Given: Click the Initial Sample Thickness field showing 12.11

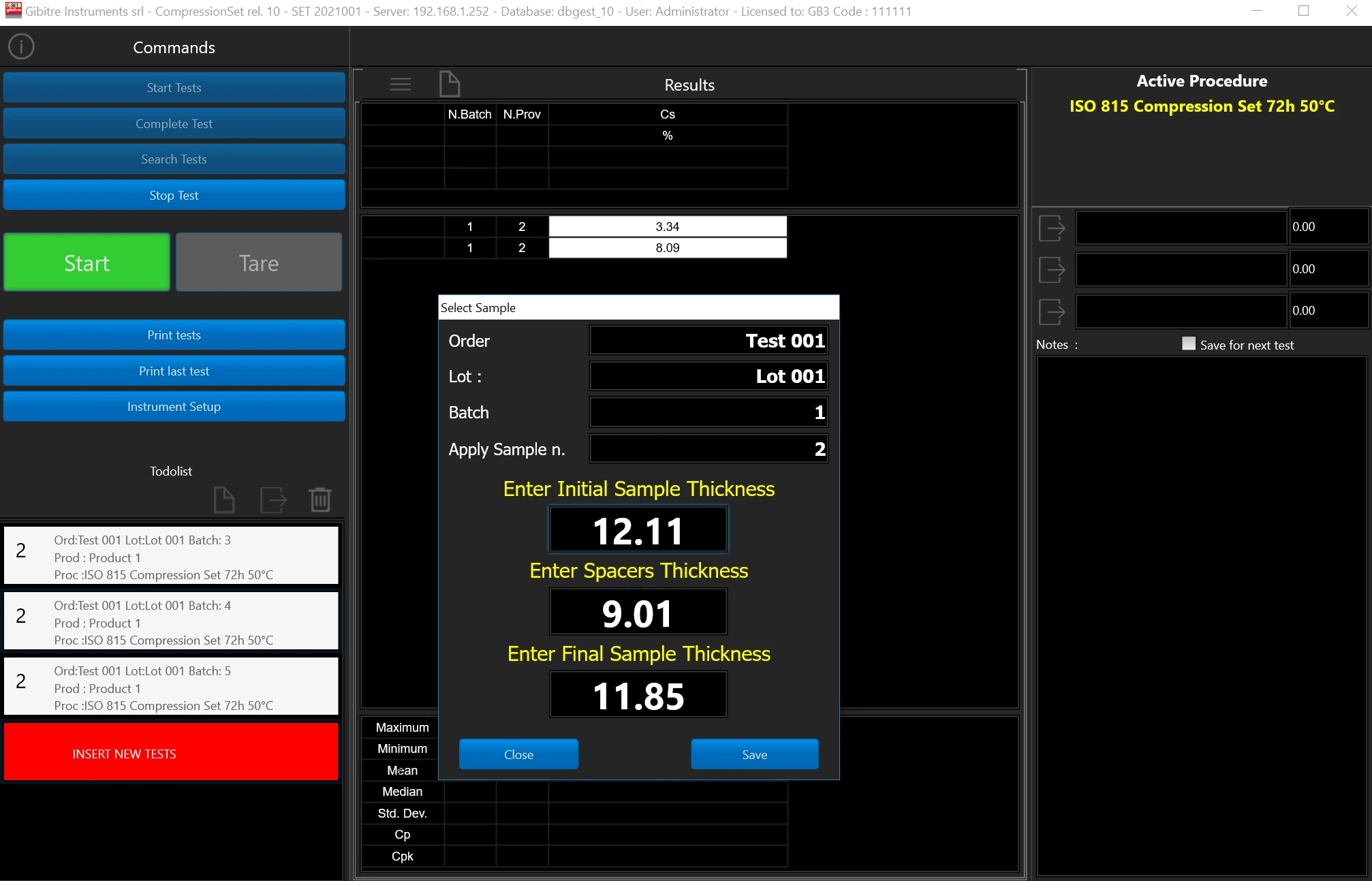Looking at the screenshot, I should pos(638,530).
